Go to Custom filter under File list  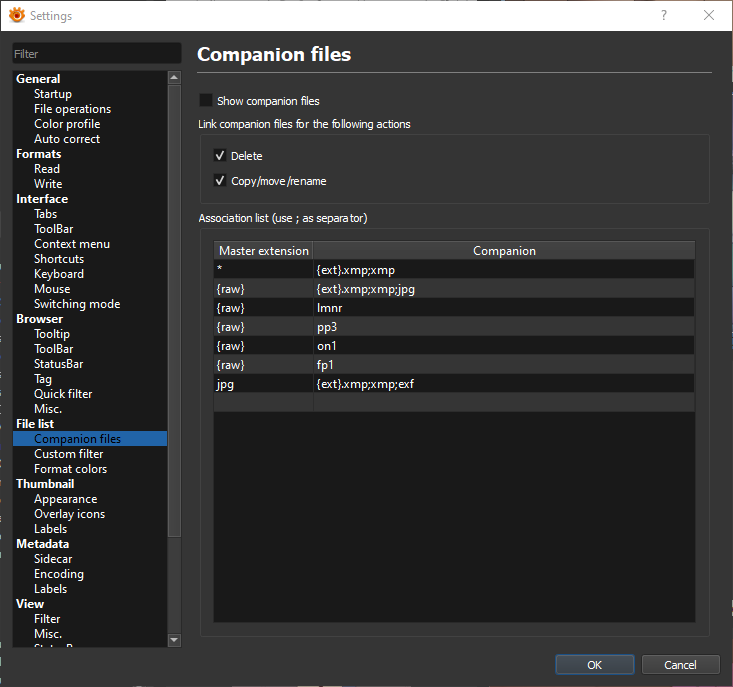coord(68,454)
